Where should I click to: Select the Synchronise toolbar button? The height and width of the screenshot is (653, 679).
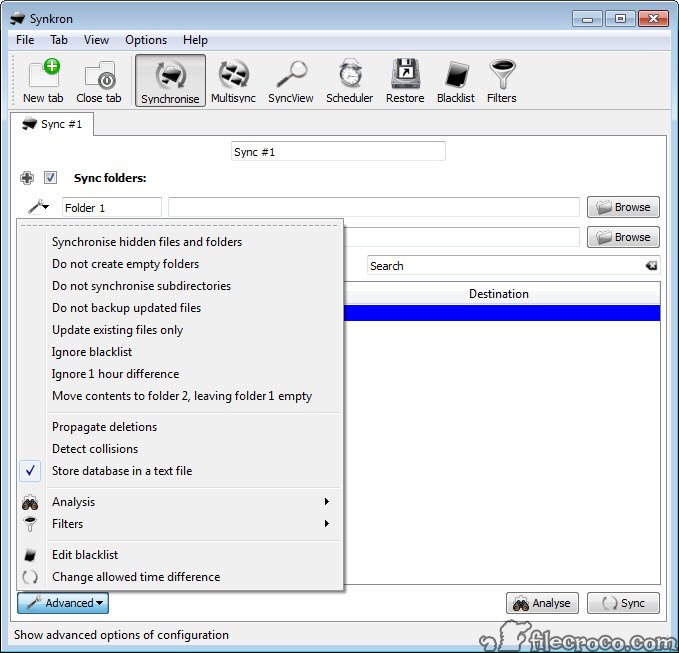point(170,81)
